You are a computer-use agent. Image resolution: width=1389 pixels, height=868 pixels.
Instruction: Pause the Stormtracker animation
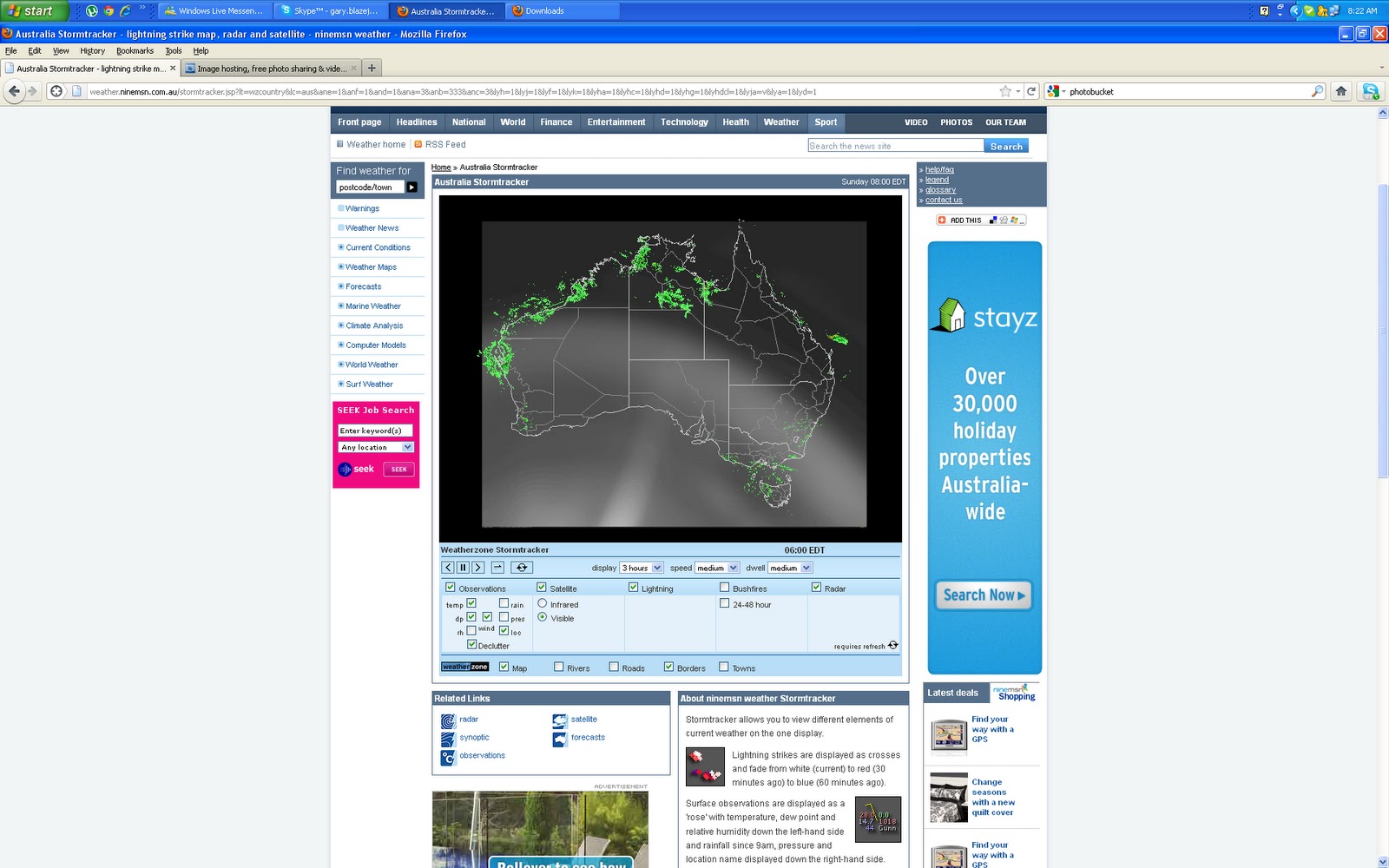point(463,568)
